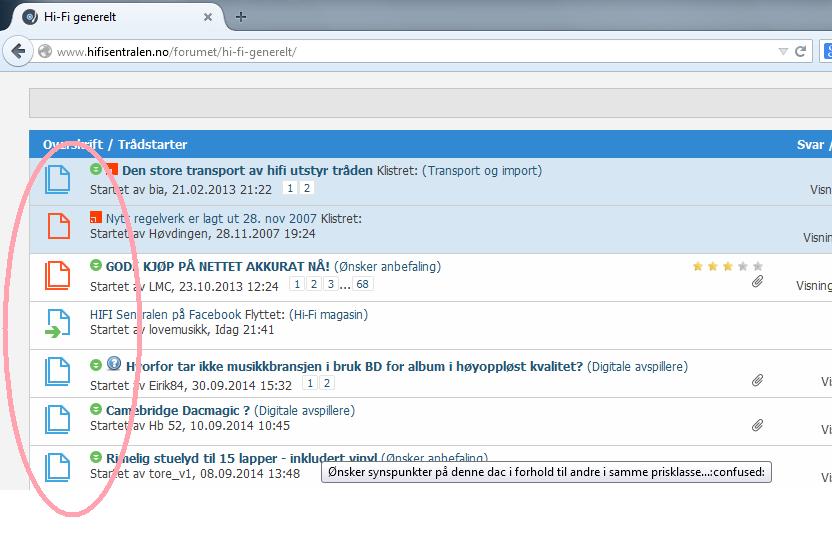Filter by Transport og import prefix
The height and width of the screenshot is (560, 832).
point(482,170)
